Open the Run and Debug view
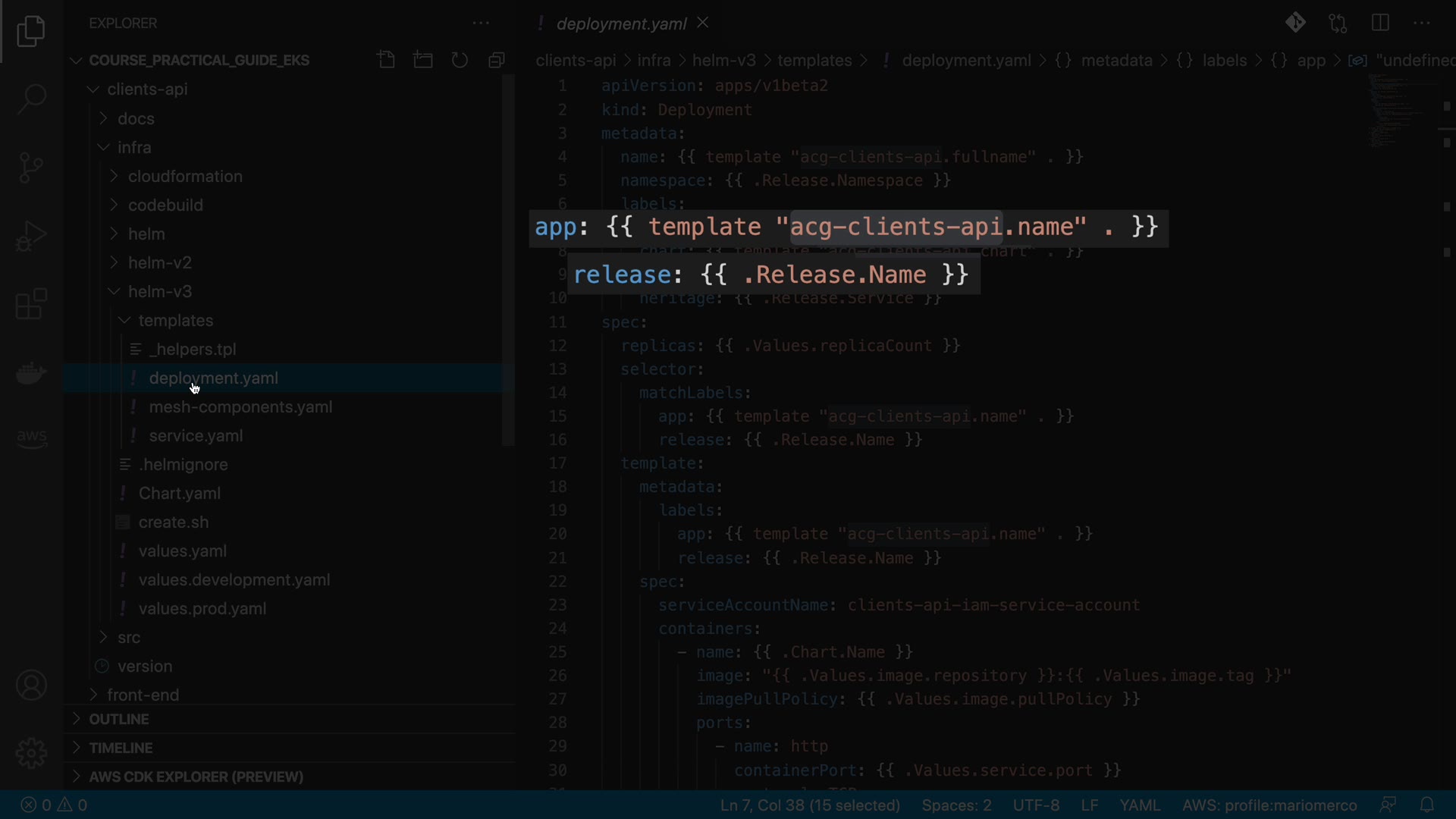This screenshot has height=819, width=1456. coord(31,236)
